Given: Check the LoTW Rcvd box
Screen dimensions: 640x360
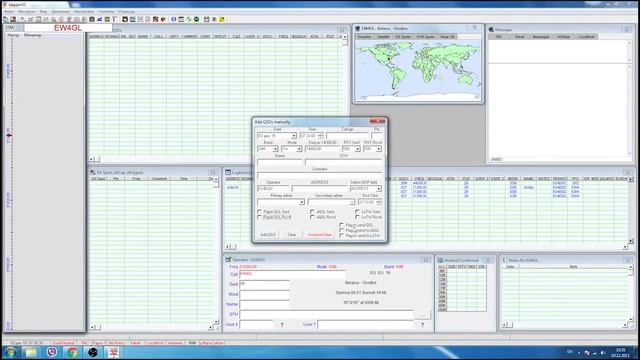Looking at the screenshot, I should click(x=357, y=217).
